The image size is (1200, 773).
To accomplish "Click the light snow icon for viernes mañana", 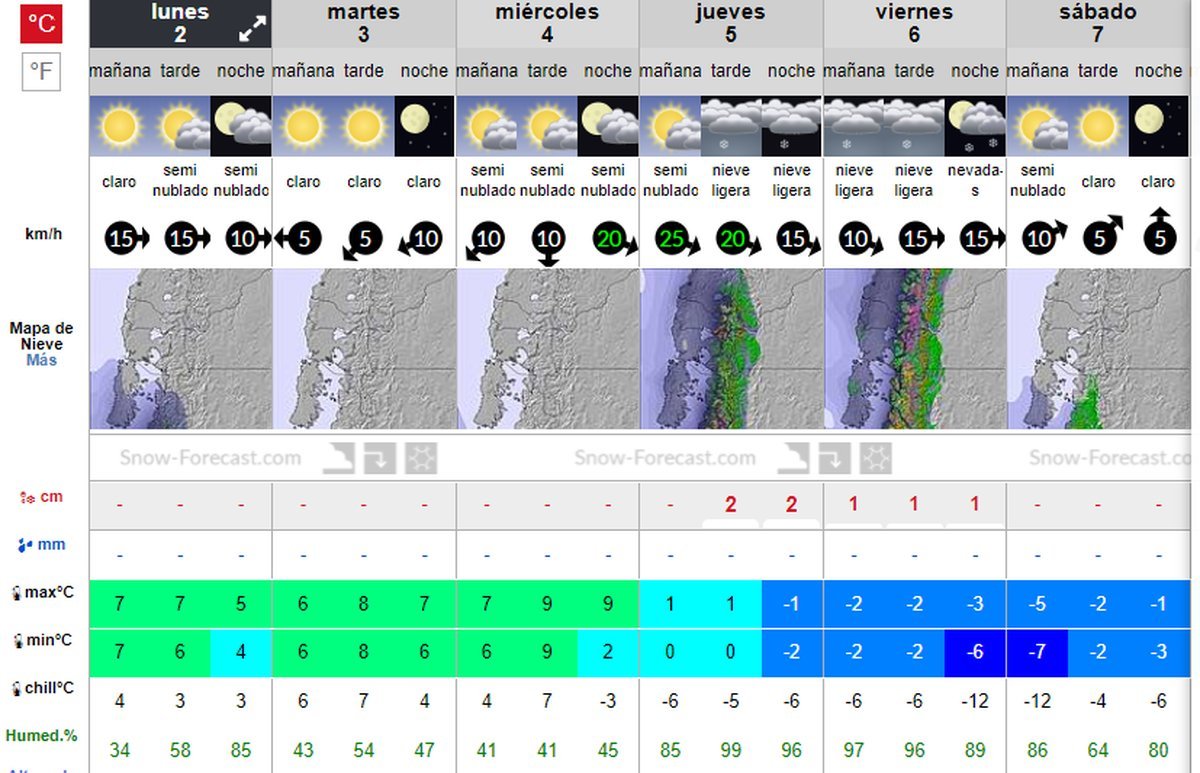I will pos(853,126).
